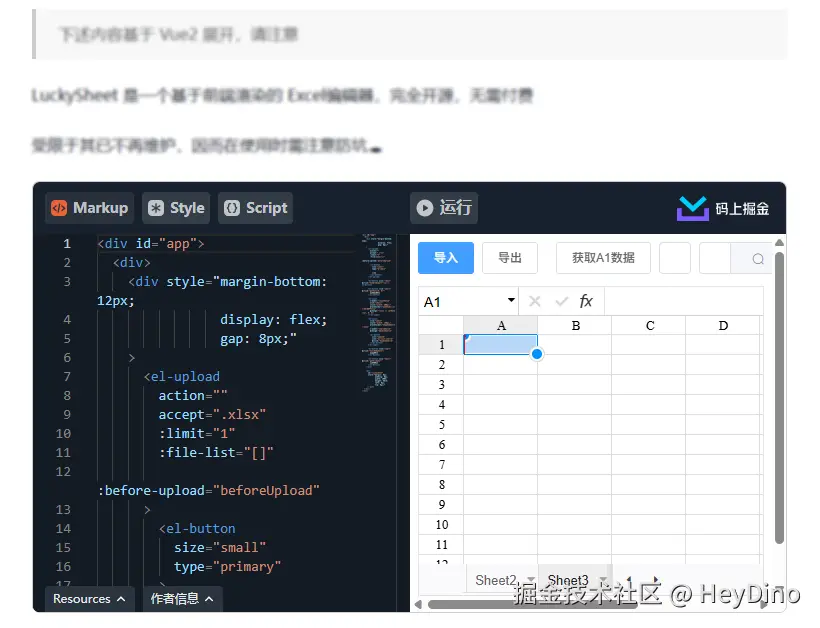Screen dimensions: 820x628
Task: Select column D header
Action: click(x=723, y=326)
